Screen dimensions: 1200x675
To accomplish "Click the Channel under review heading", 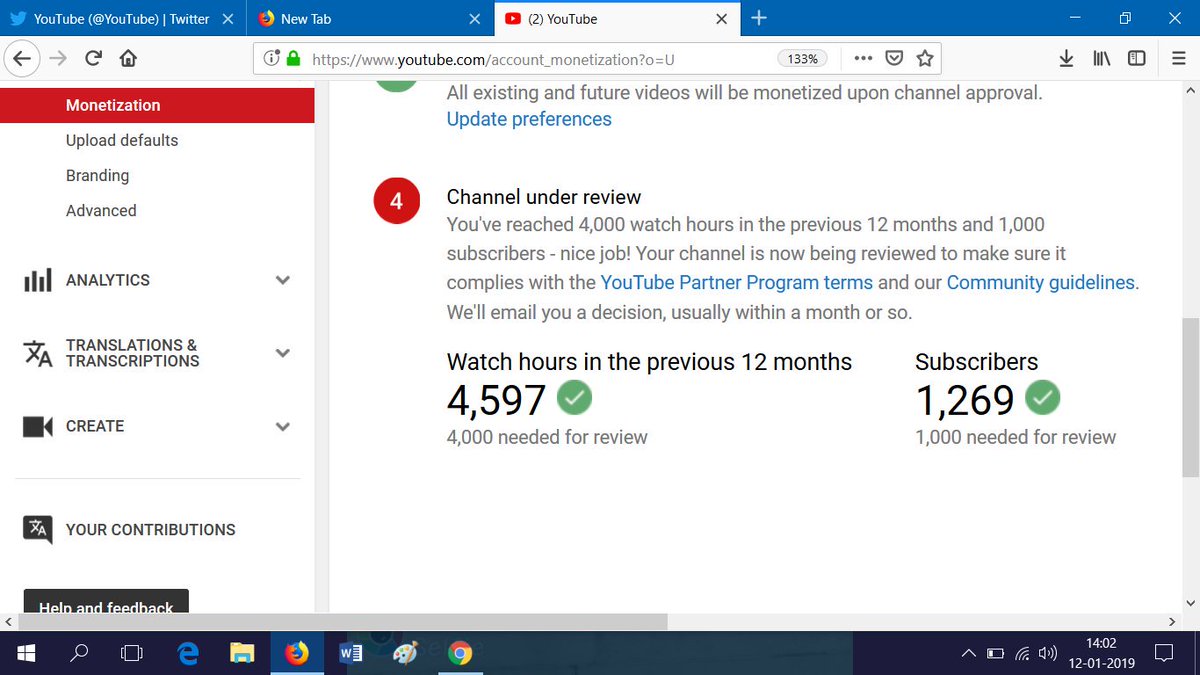I will 544,197.
